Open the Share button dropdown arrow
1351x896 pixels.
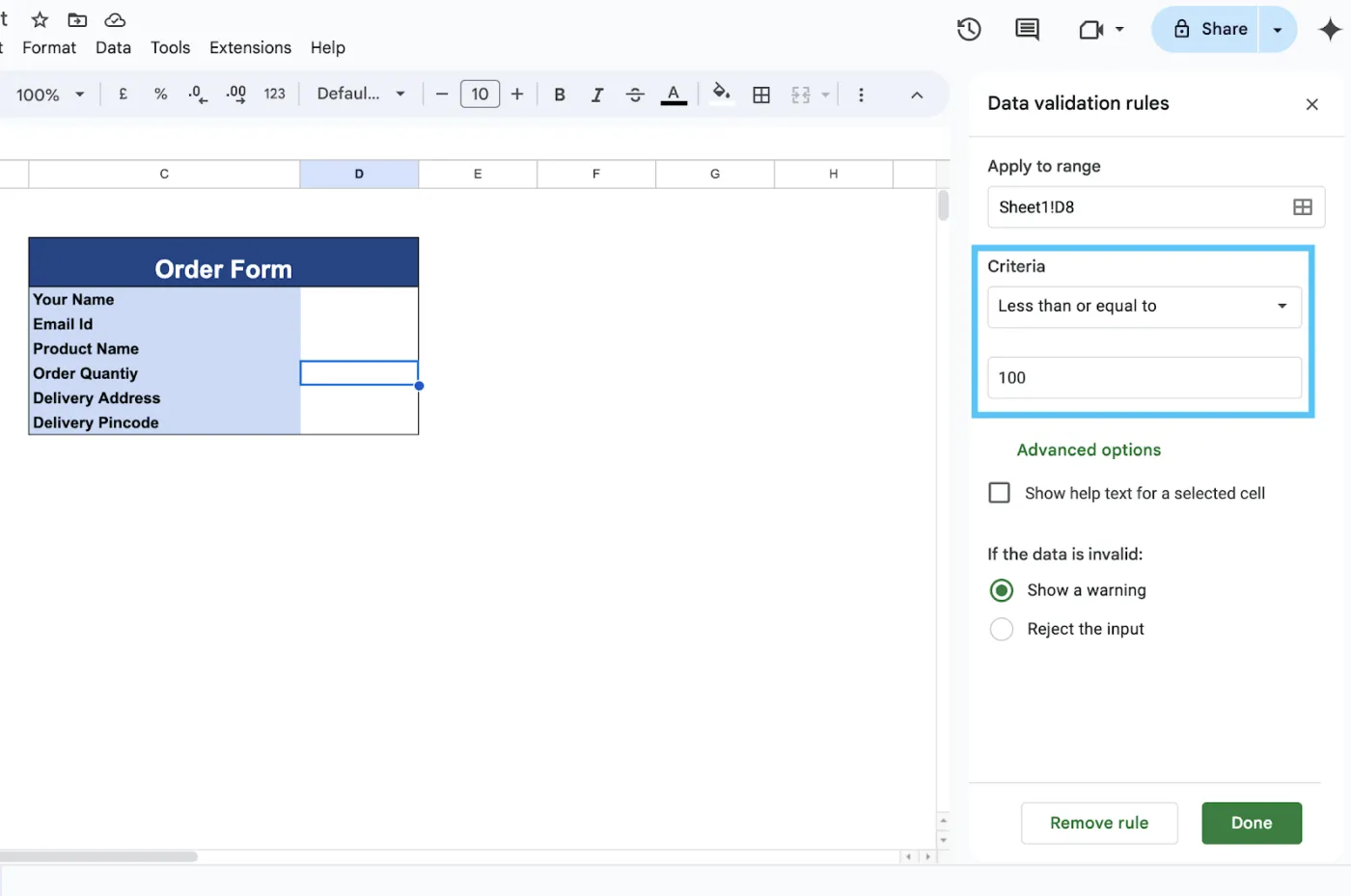point(1276,29)
